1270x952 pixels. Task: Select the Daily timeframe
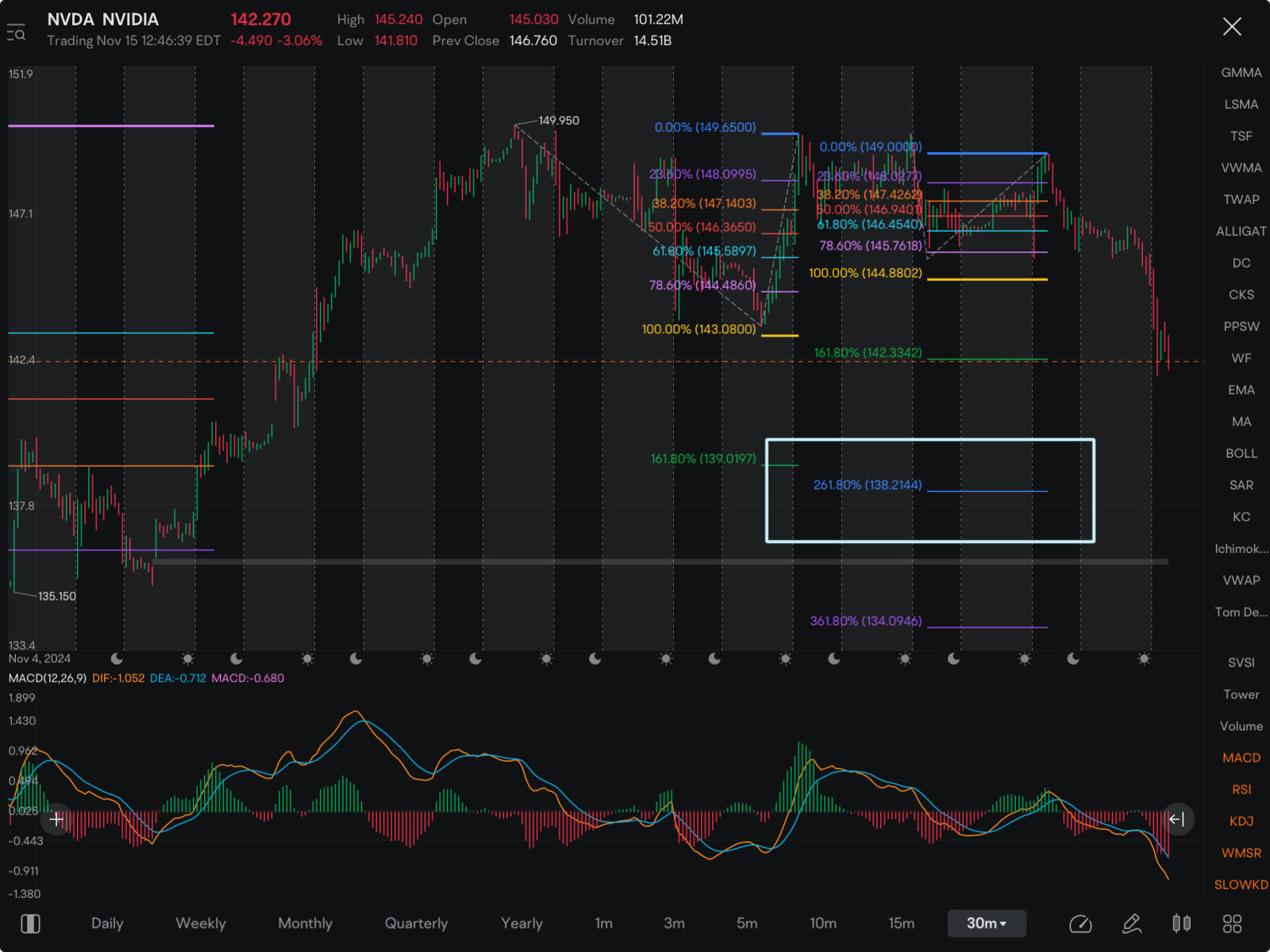coord(107,923)
